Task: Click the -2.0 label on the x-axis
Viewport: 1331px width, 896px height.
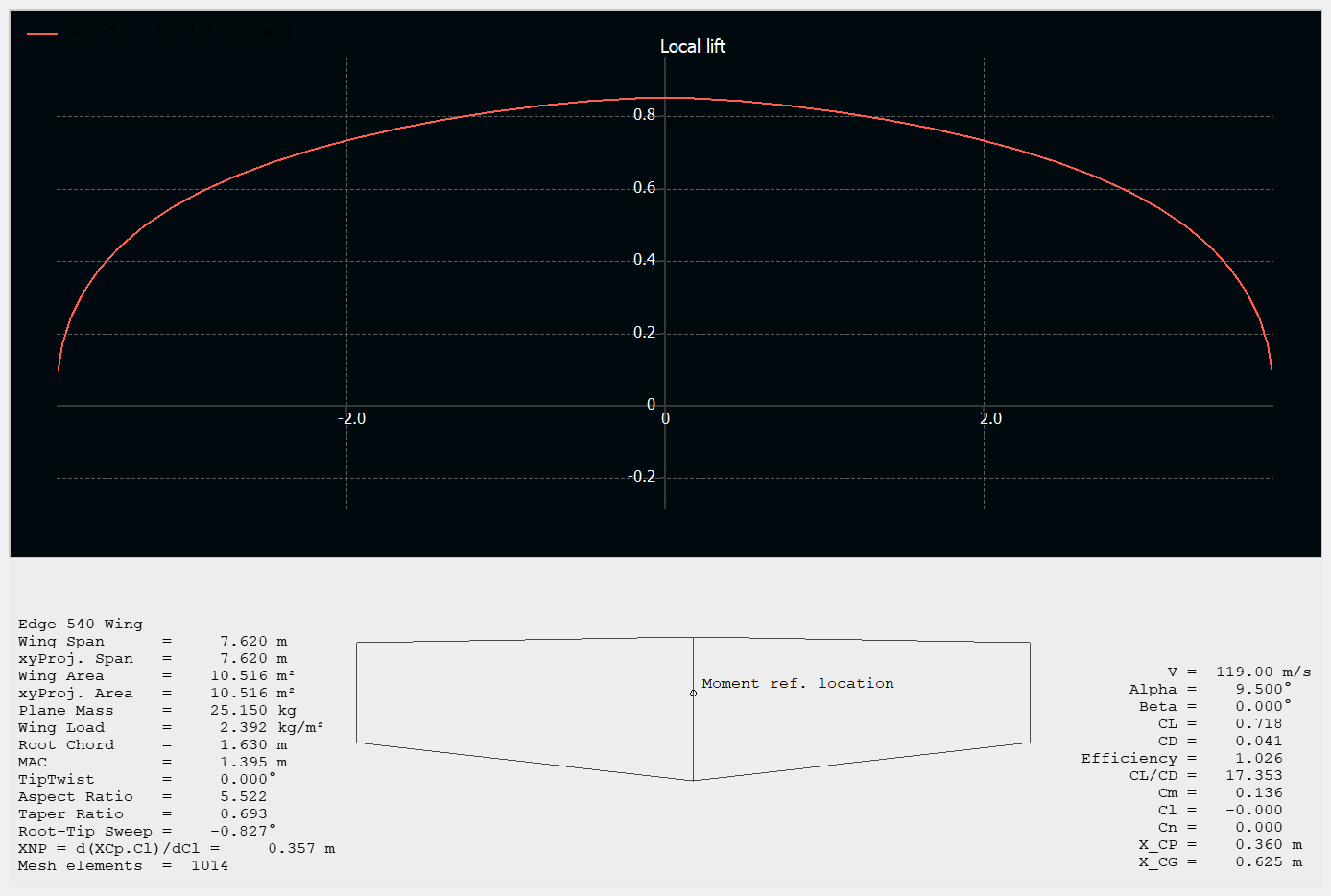Action: (352, 418)
